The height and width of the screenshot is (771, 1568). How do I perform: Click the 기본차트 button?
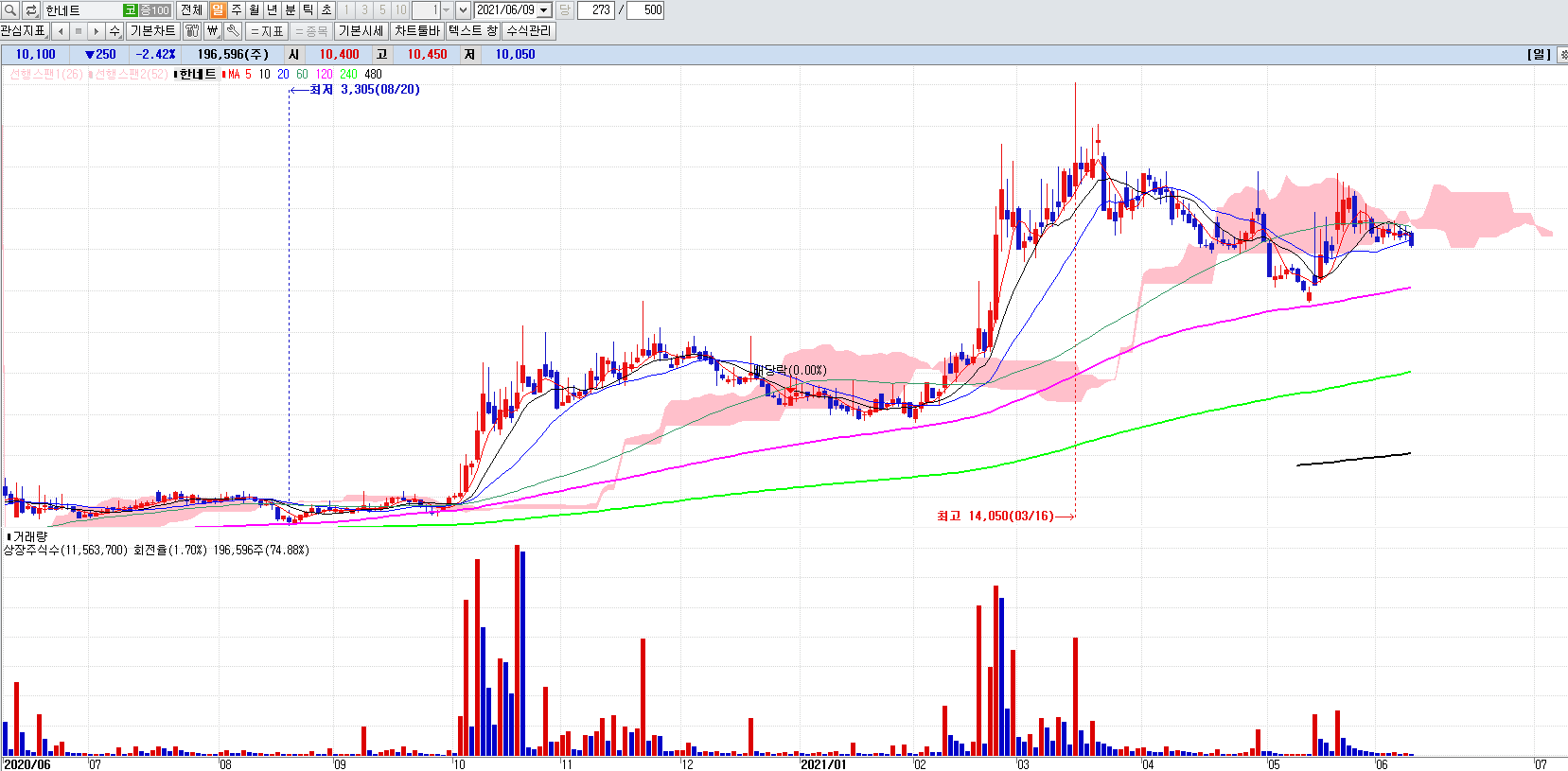click(x=152, y=31)
